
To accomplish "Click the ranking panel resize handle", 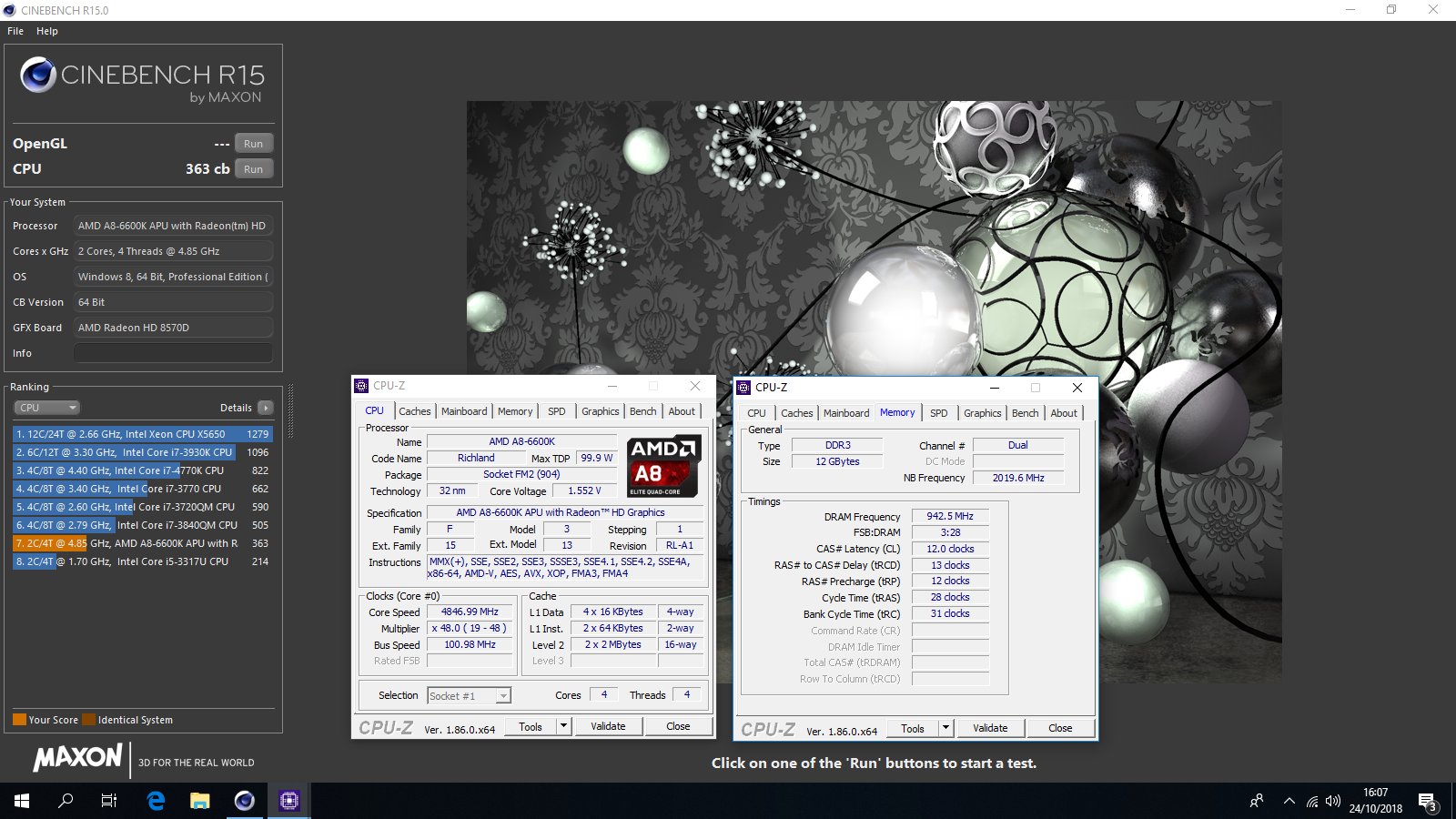I will point(290,411).
